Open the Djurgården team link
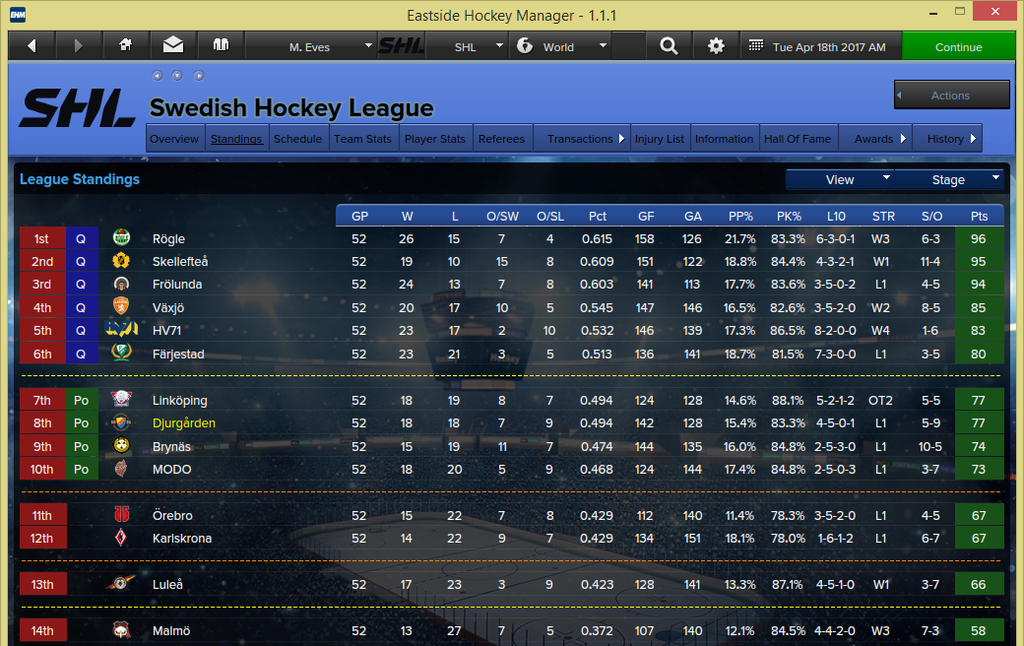 pyautogui.click(x=184, y=423)
